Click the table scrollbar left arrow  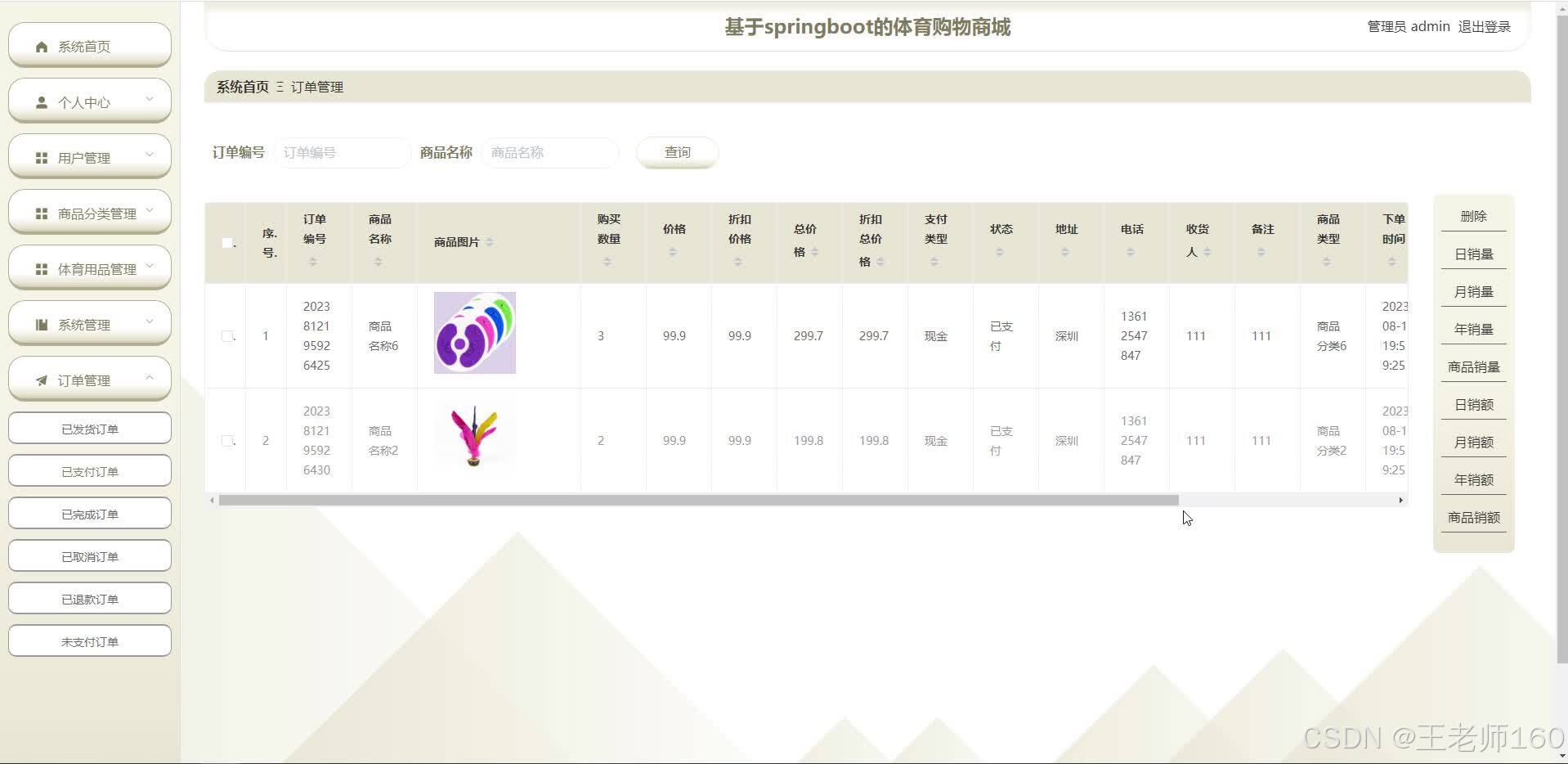click(213, 500)
